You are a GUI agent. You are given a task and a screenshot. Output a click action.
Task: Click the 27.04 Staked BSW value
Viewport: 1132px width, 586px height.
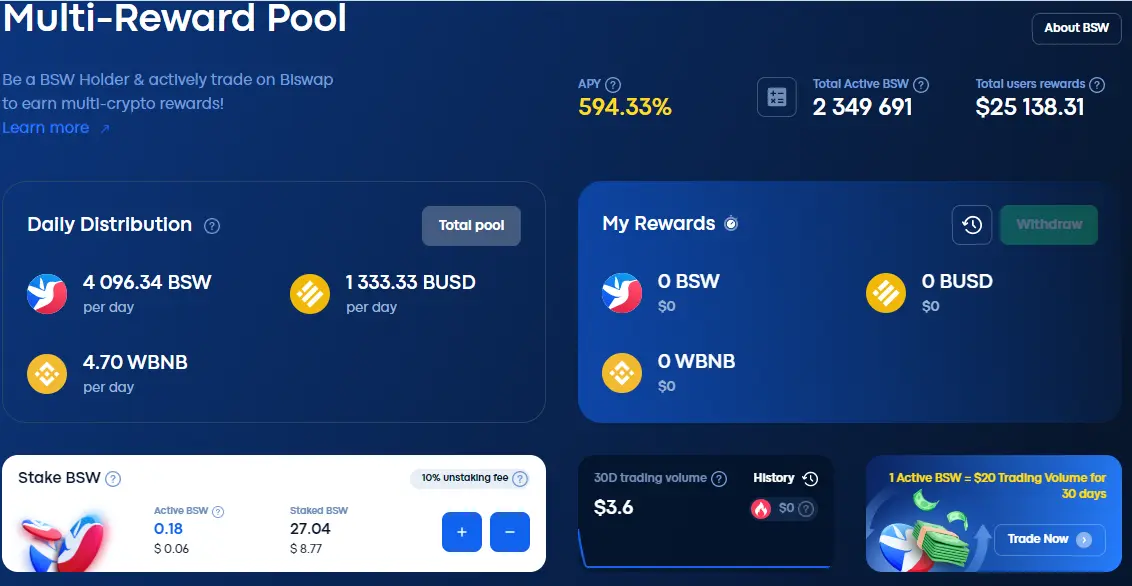(310, 529)
